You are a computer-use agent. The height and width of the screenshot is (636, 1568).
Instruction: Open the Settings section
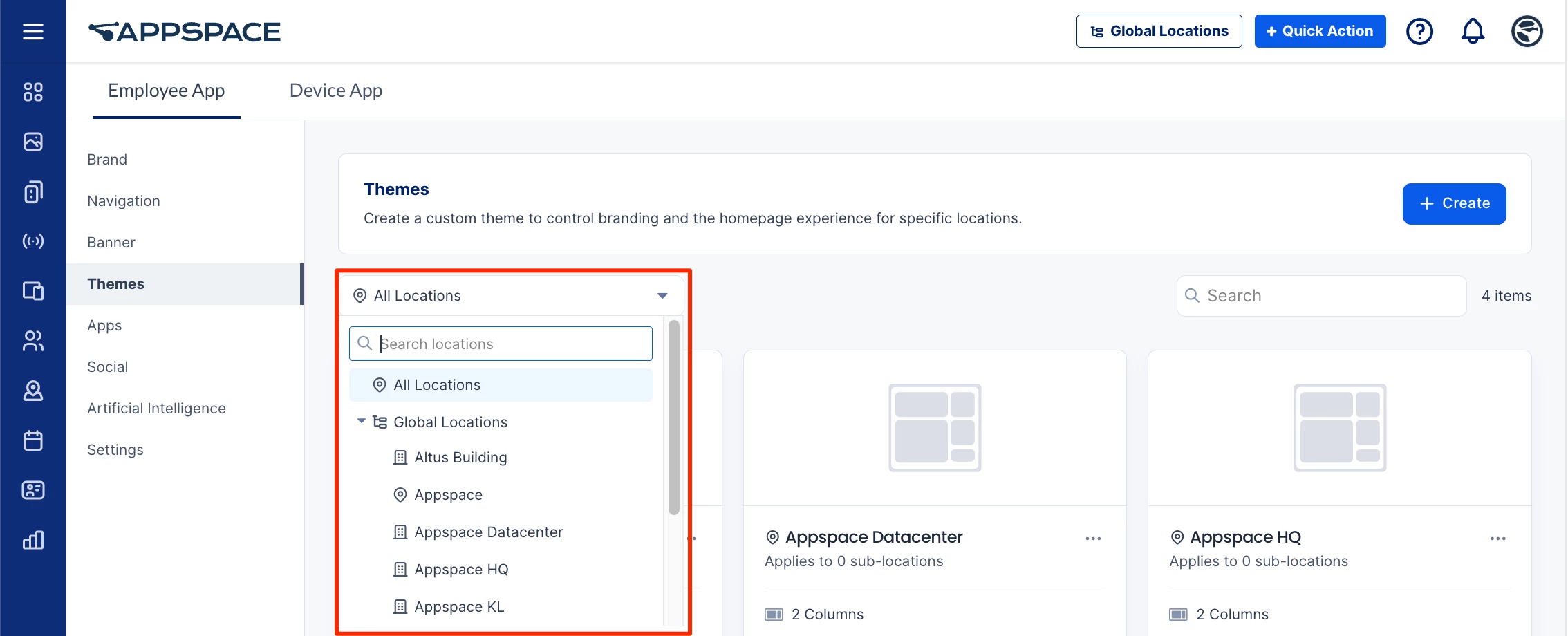(x=115, y=450)
